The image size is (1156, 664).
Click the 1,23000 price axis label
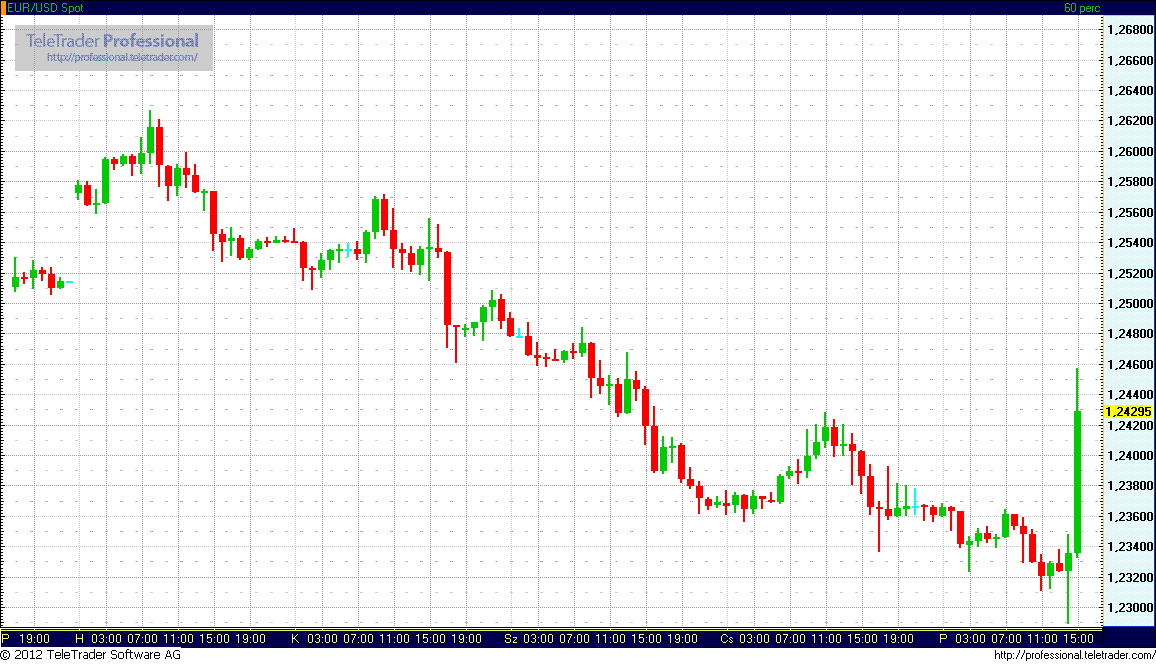pyautogui.click(x=1129, y=608)
